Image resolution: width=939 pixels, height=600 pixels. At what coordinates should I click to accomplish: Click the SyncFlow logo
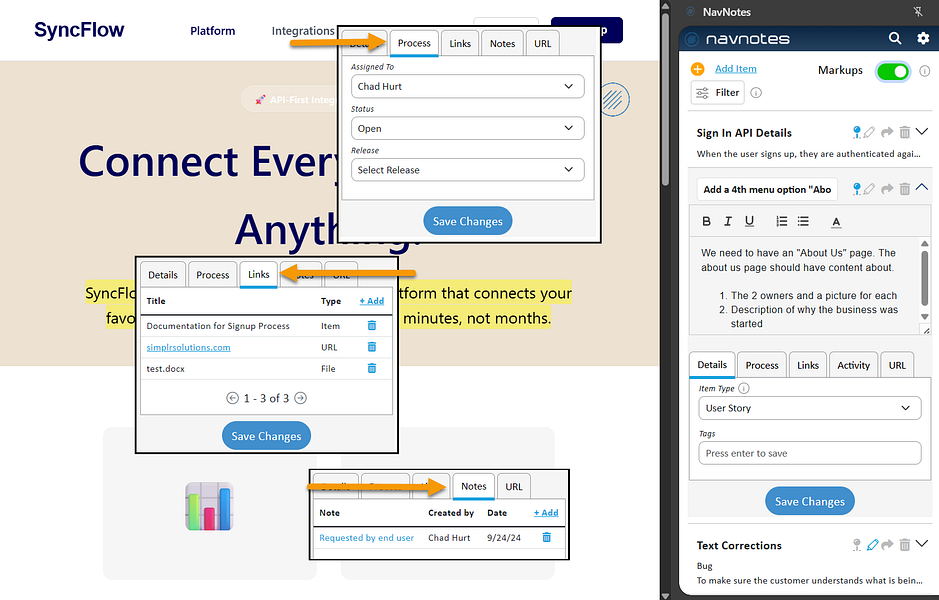79,30
